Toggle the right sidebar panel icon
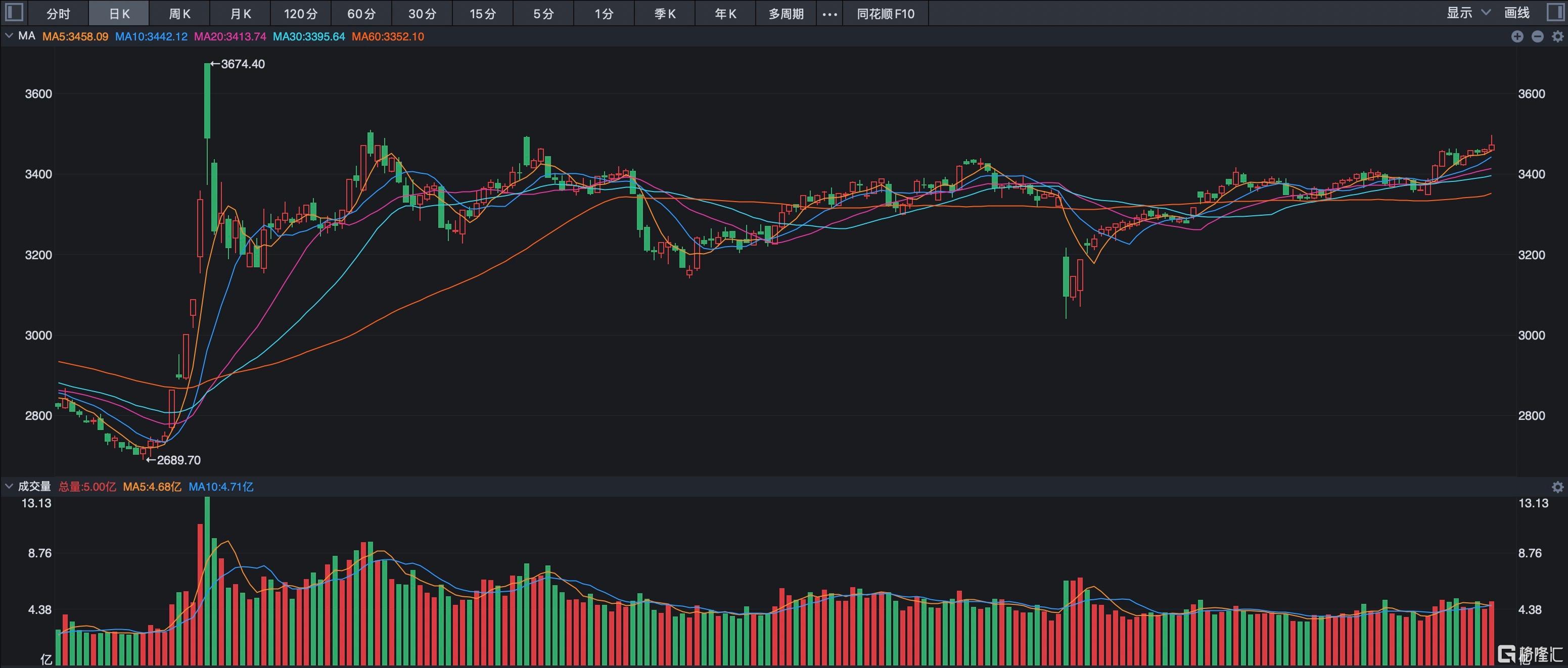Viewport: 1568px width, 668px height. tap(1555, 13)
